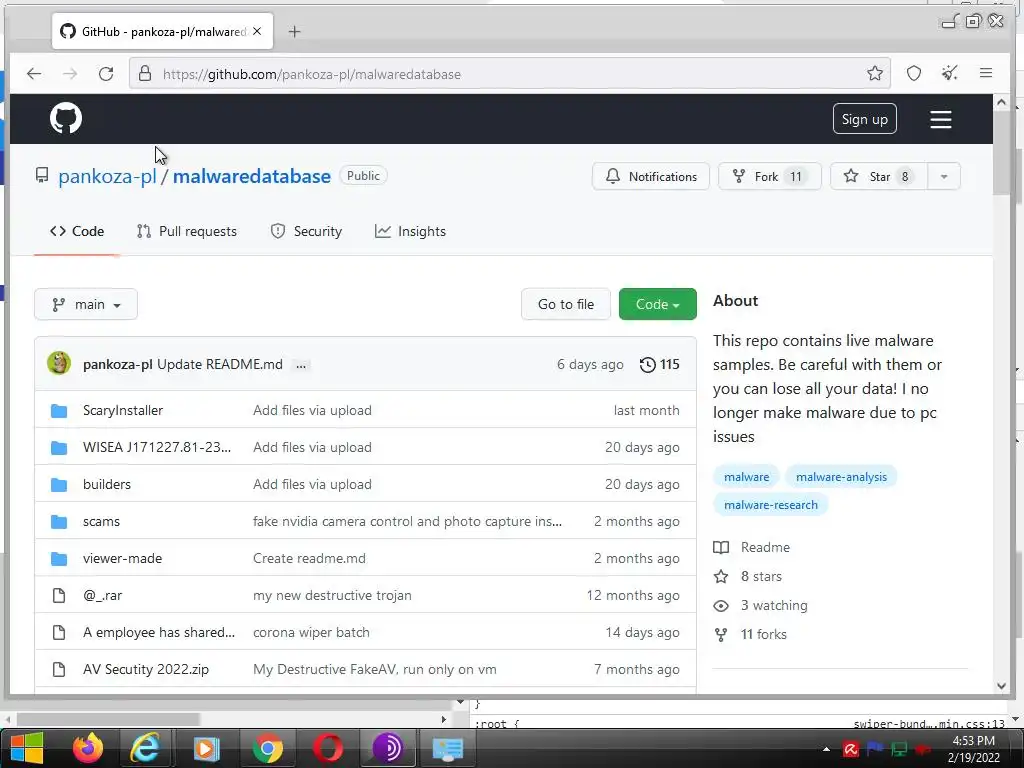Open the @_.rar file
The image size is (1024, 768).
click(x=103, y=596)
